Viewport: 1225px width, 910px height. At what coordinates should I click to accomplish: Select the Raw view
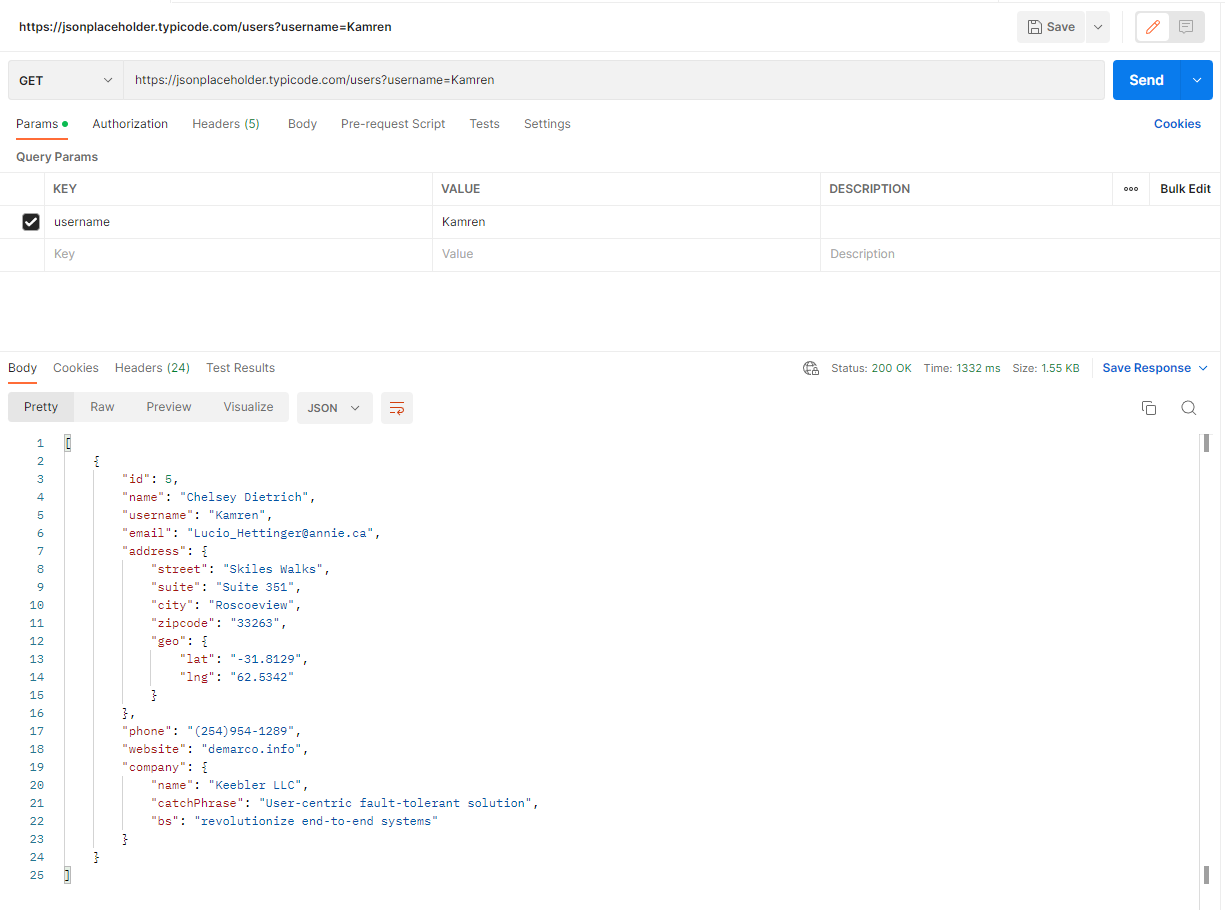point(102,407)
